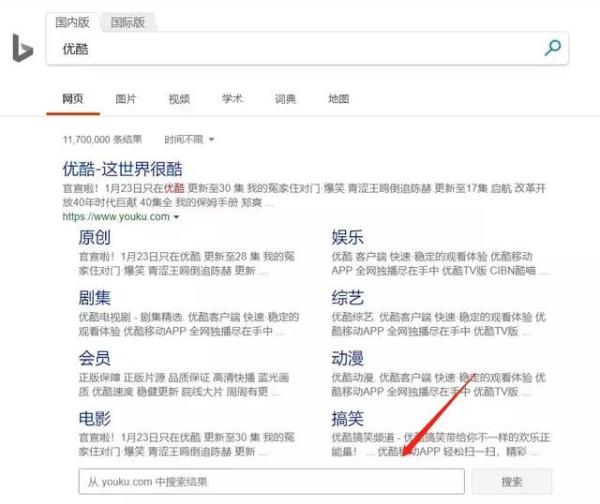Open the 剧集 sitelink
600x504 pixels.
pos(95,298)
